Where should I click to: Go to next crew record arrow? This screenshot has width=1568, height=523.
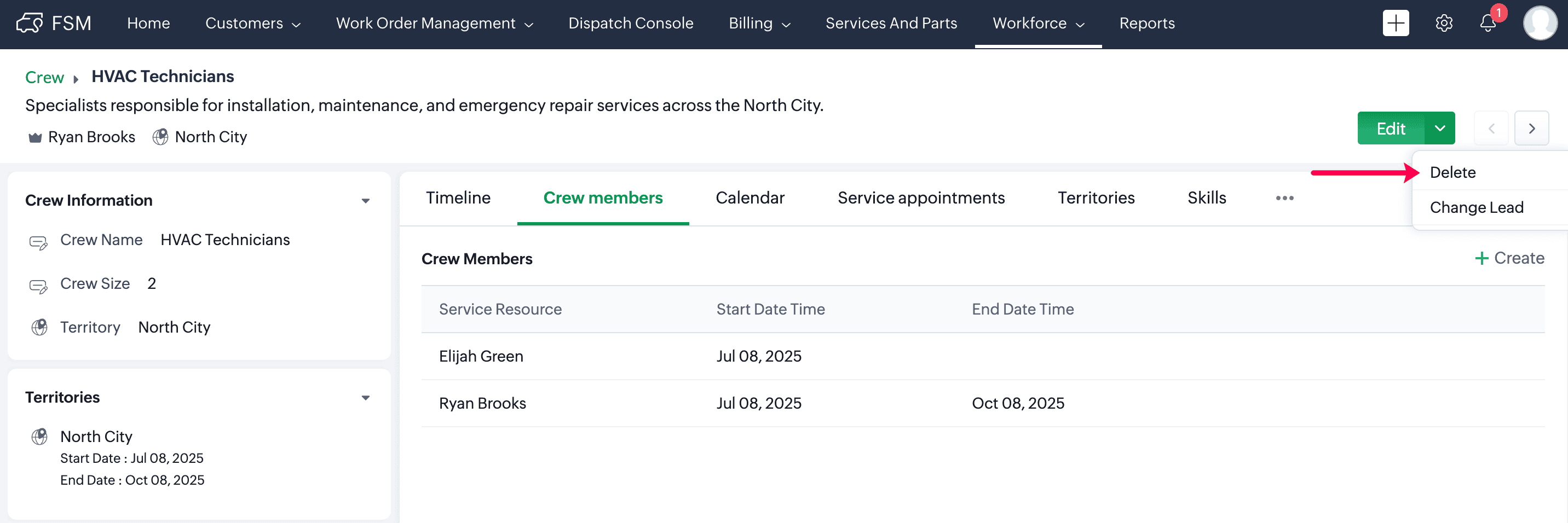tap(1531, 129)
